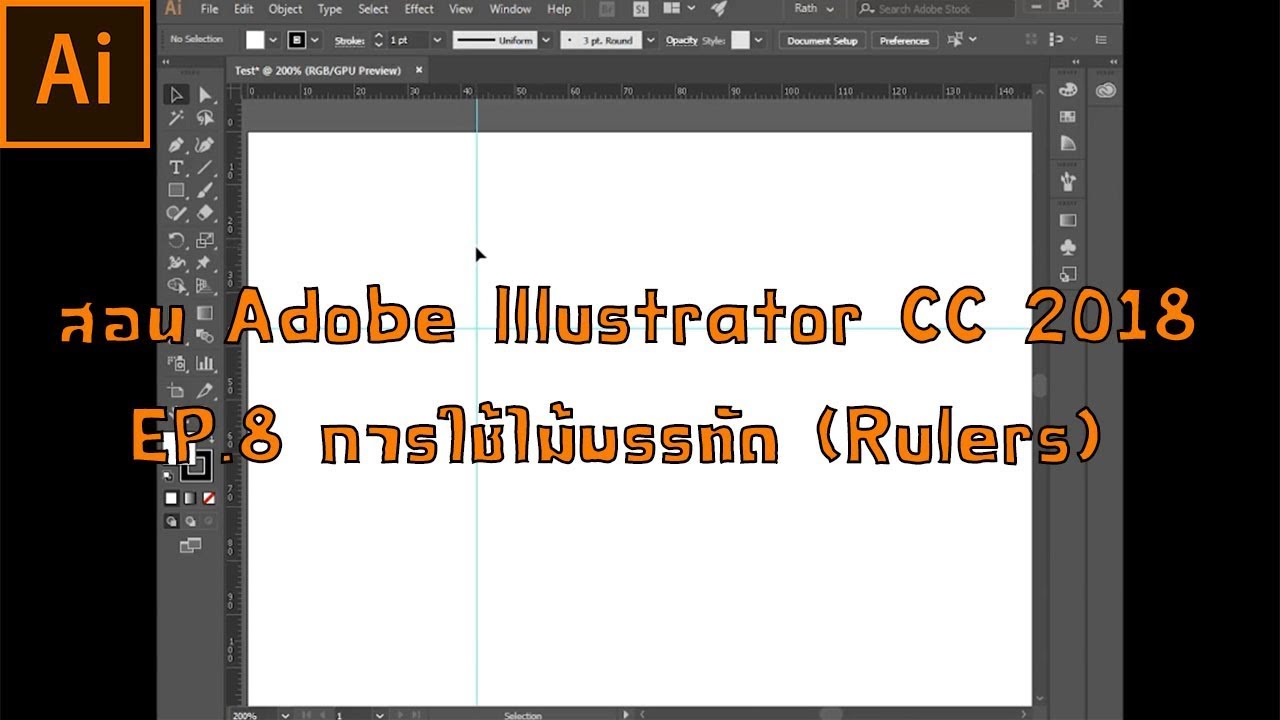Enable Draw Normal mode
This screenshot has height=720, width=1280.
click(x=171, y=521)
